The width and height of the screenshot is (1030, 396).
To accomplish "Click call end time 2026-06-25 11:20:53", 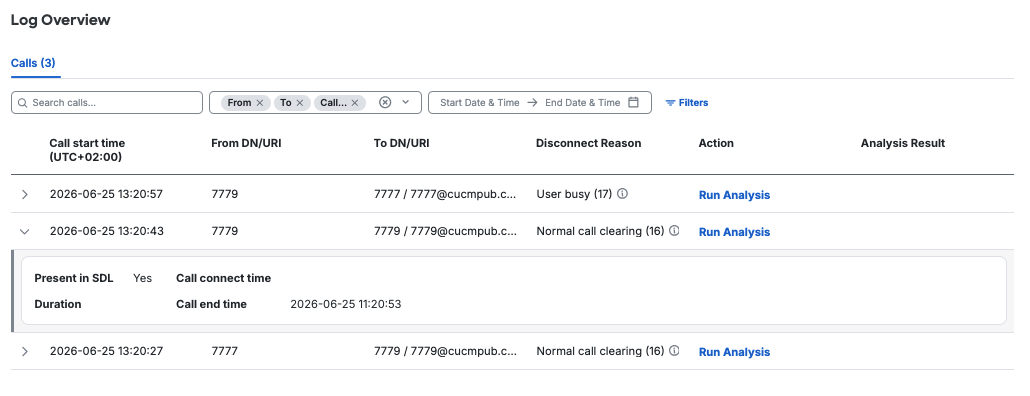I will tap(346, 304).
